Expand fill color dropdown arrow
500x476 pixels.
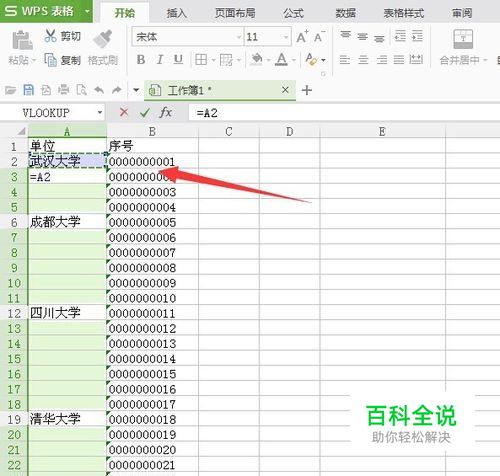click(x=268, y=60)
